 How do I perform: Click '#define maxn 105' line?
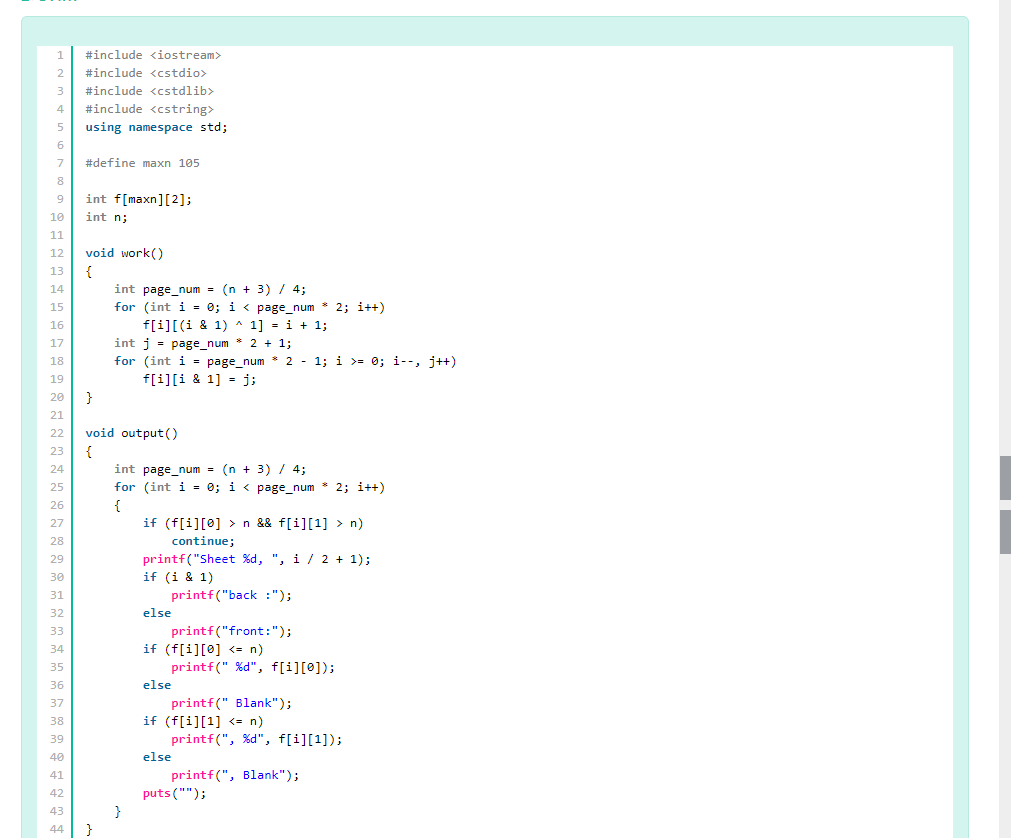[142, 163]
